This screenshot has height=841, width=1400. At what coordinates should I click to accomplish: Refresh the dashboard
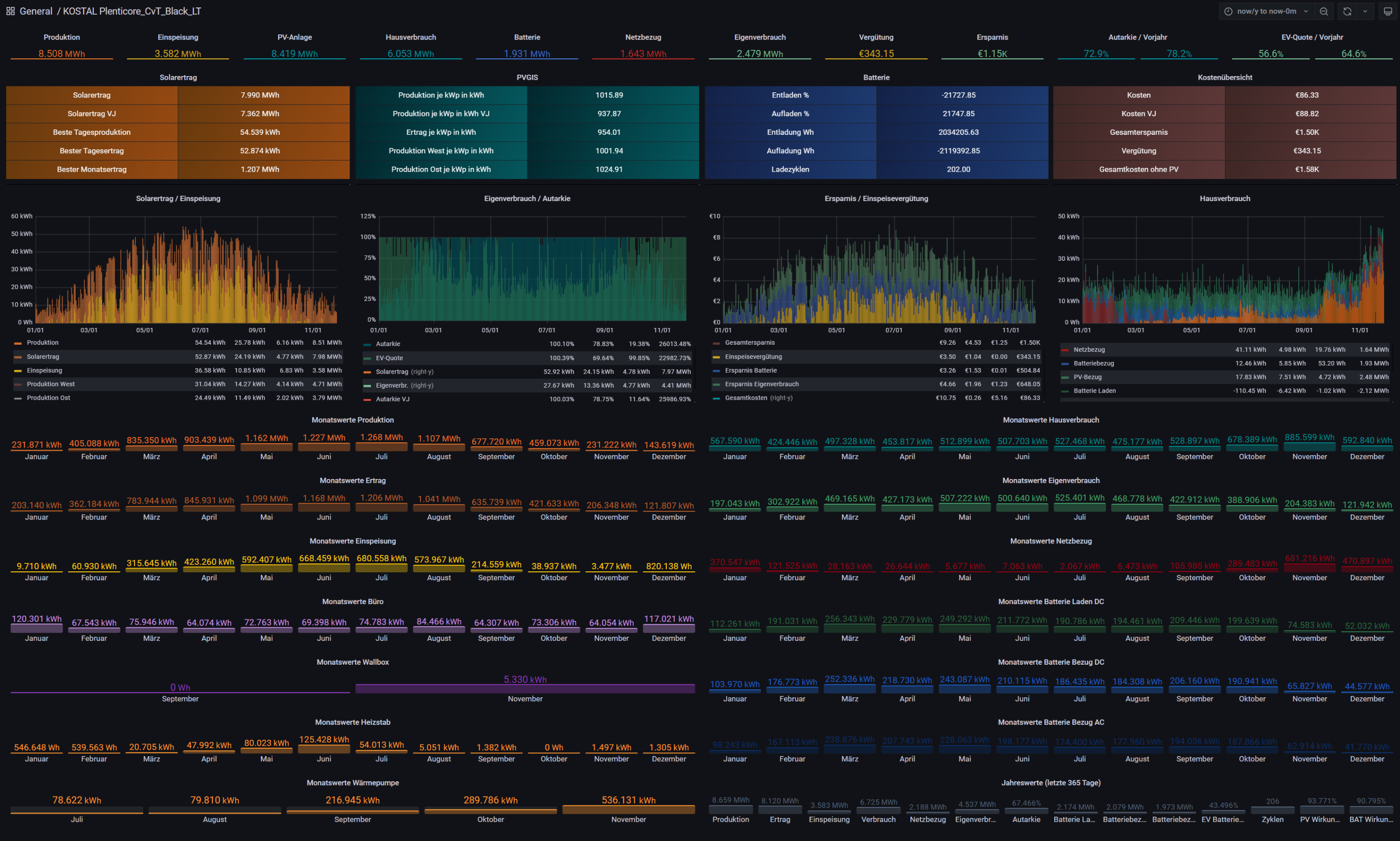pos(1347,11)
